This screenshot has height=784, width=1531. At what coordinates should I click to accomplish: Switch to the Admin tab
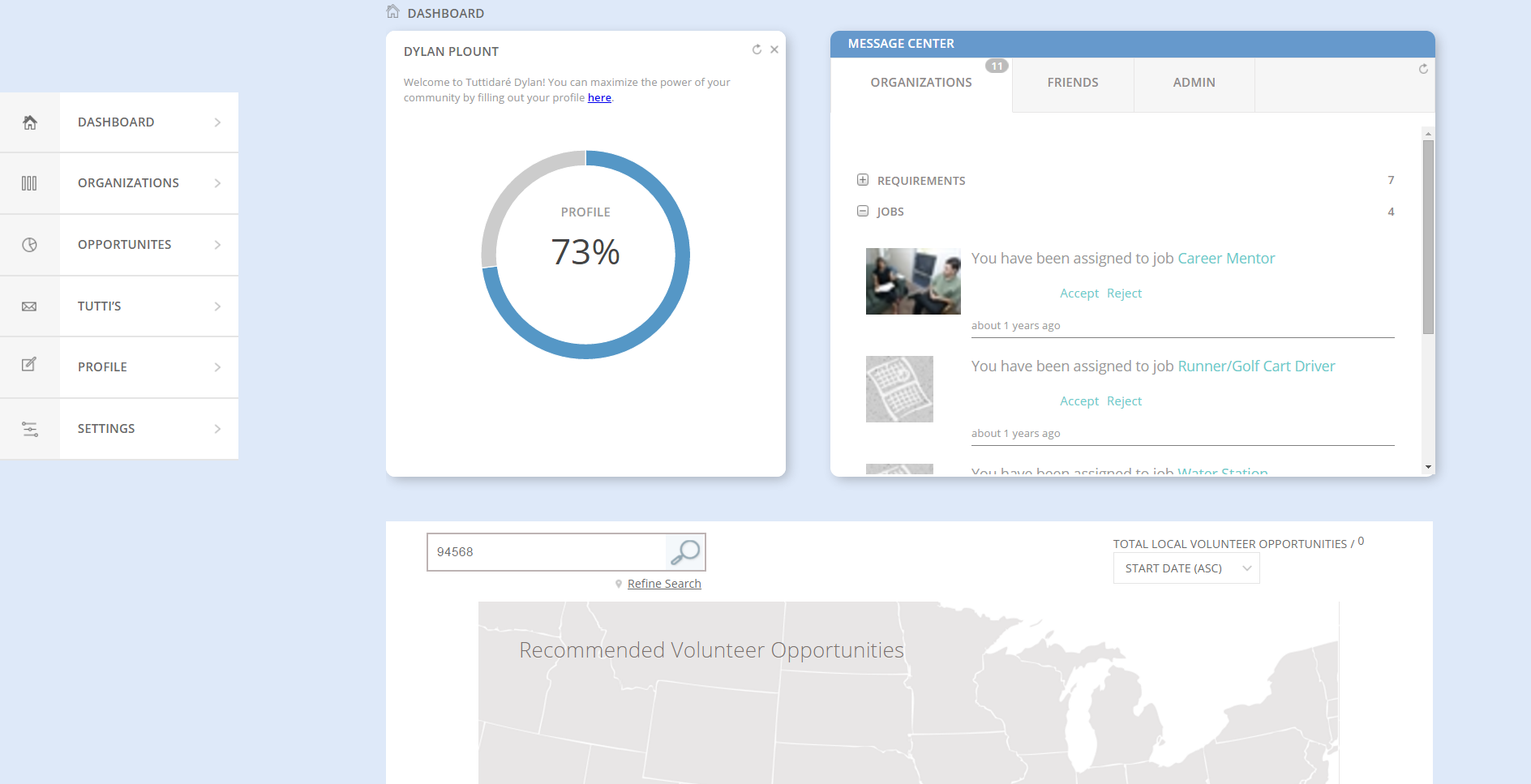click(x=1194, y=83)
